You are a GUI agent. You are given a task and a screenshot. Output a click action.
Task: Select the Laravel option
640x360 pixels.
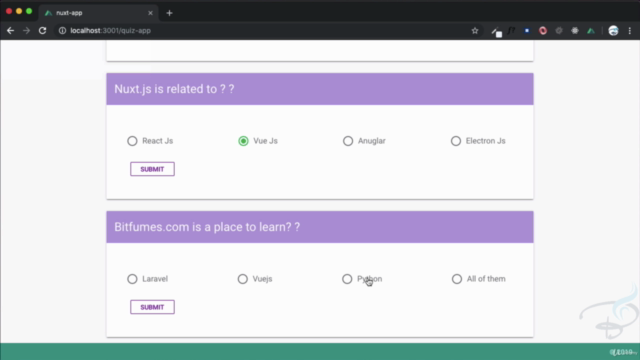(147, 279)
